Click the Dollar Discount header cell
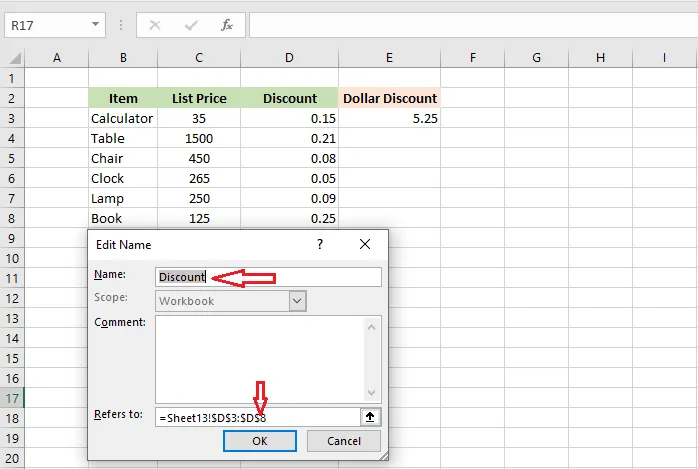This screenshot has width=698, height=469. click(390, 98)
